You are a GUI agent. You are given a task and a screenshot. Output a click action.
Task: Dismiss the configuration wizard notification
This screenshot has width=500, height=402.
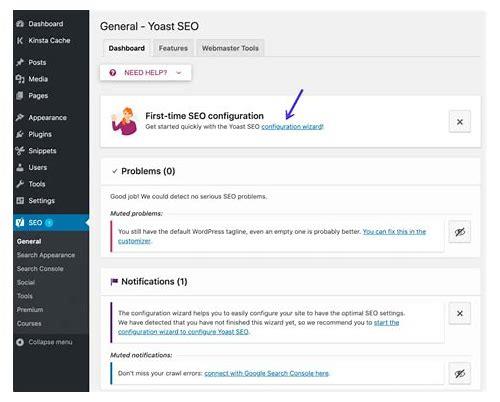[460, 313]
